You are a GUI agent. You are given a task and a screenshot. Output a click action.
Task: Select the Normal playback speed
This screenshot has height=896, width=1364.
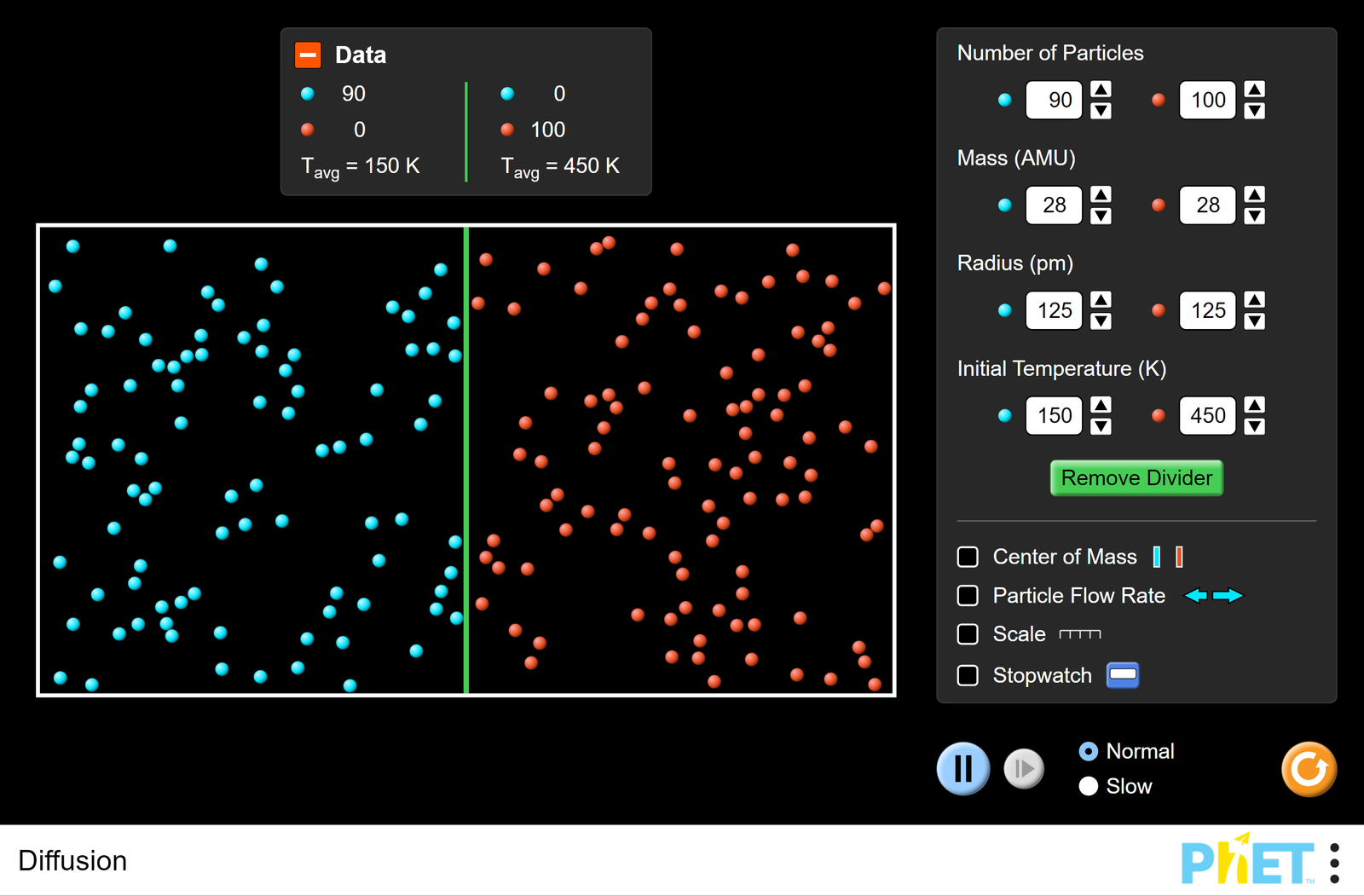click(1089, 750)
